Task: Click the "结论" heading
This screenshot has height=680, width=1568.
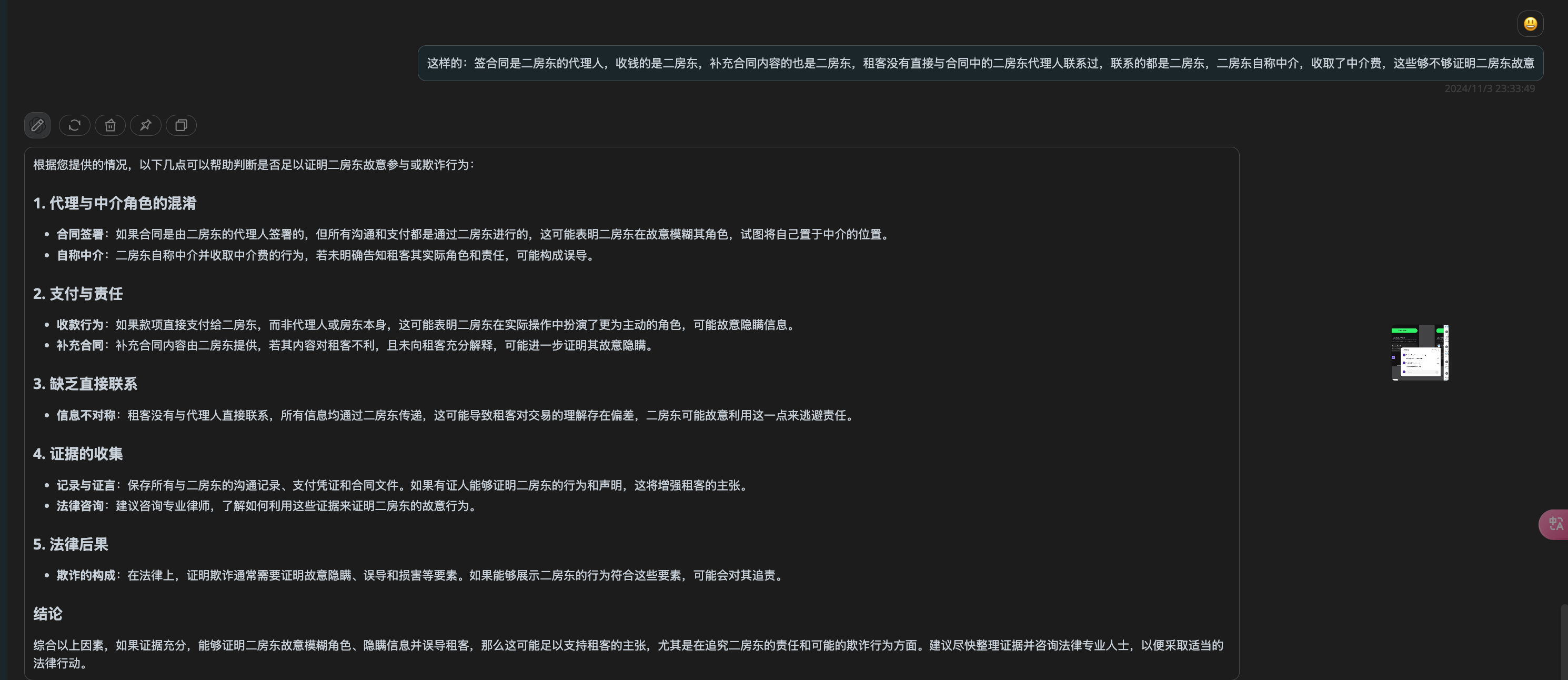Action: (47, 614)
